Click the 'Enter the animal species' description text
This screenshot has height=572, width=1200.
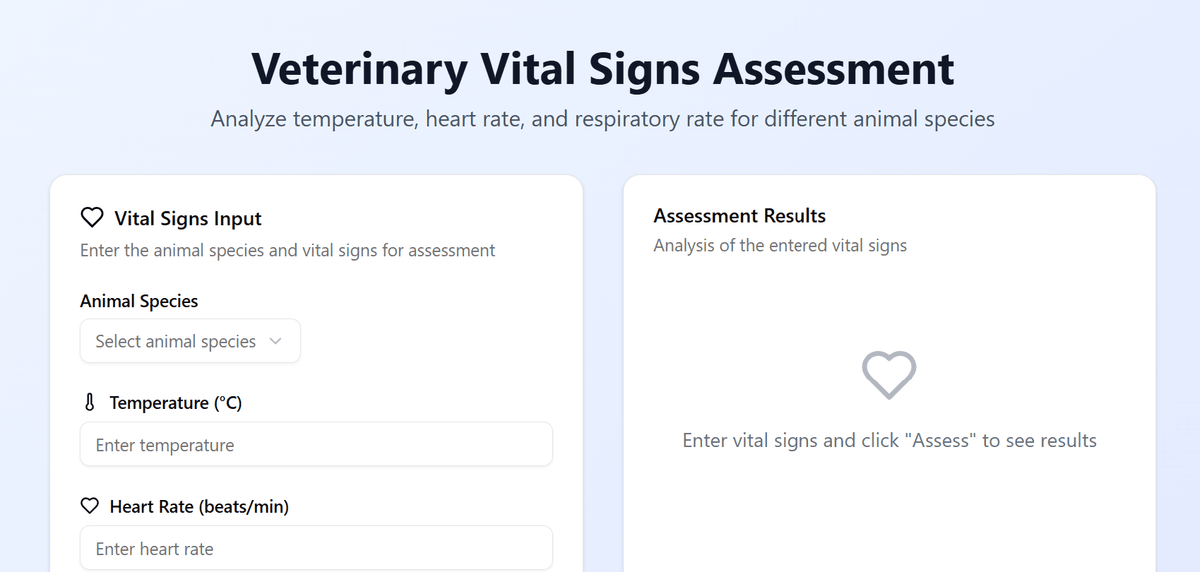(x=287, y=250)
